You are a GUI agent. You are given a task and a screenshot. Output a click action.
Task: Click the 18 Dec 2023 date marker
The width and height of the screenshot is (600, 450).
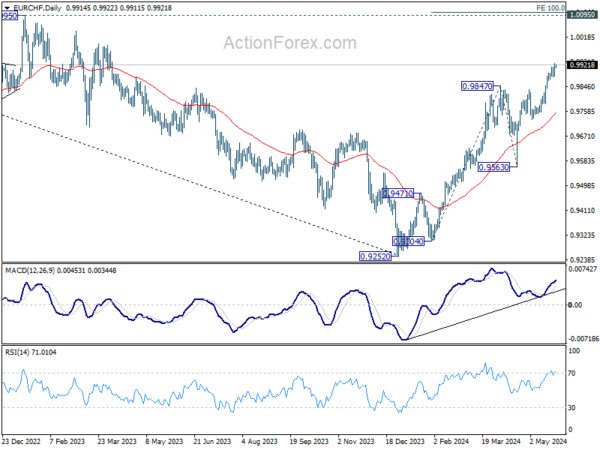tap(405, 441)
